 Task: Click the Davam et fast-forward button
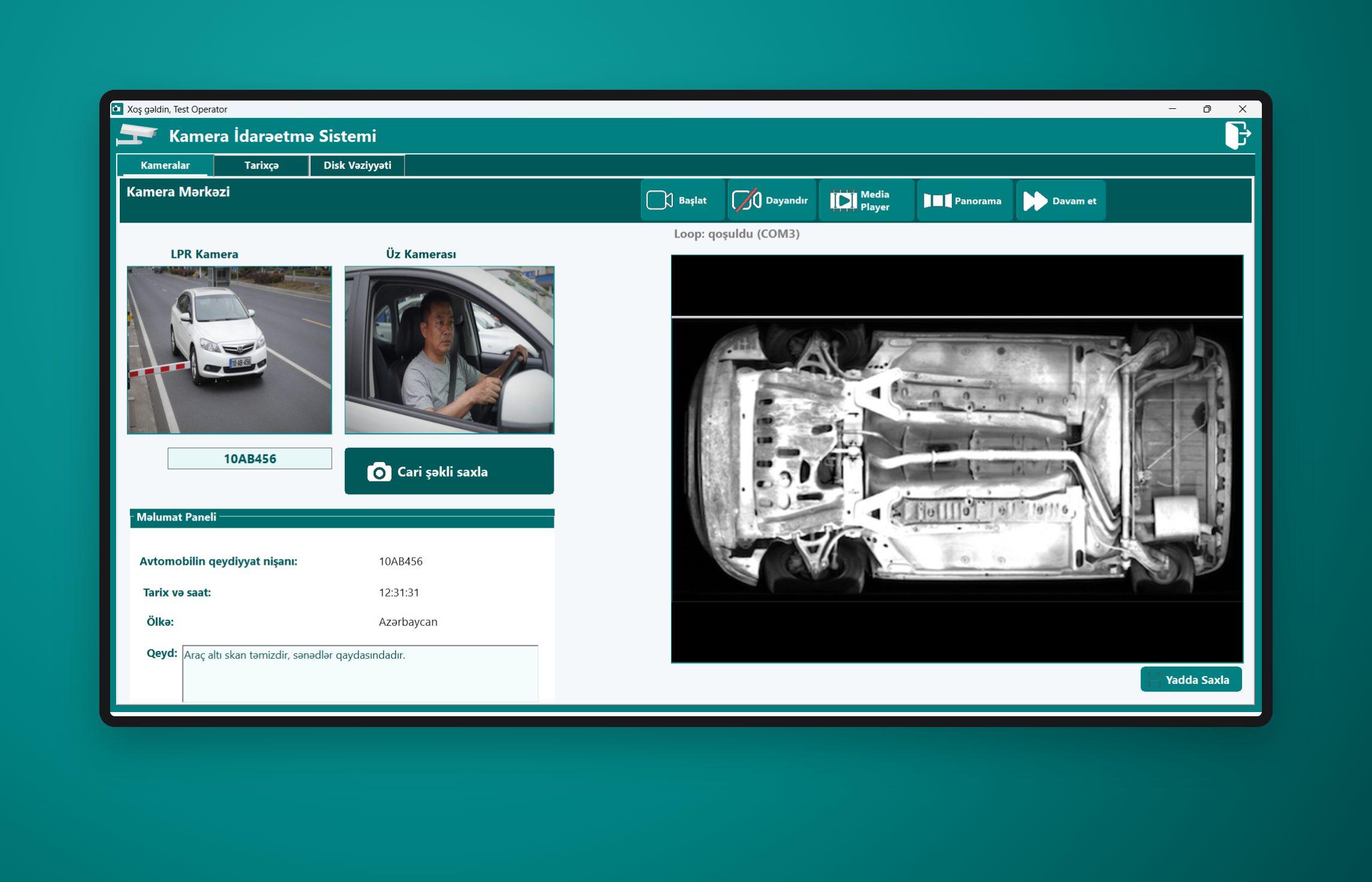pyautogui.click(x=1061, y=200)
